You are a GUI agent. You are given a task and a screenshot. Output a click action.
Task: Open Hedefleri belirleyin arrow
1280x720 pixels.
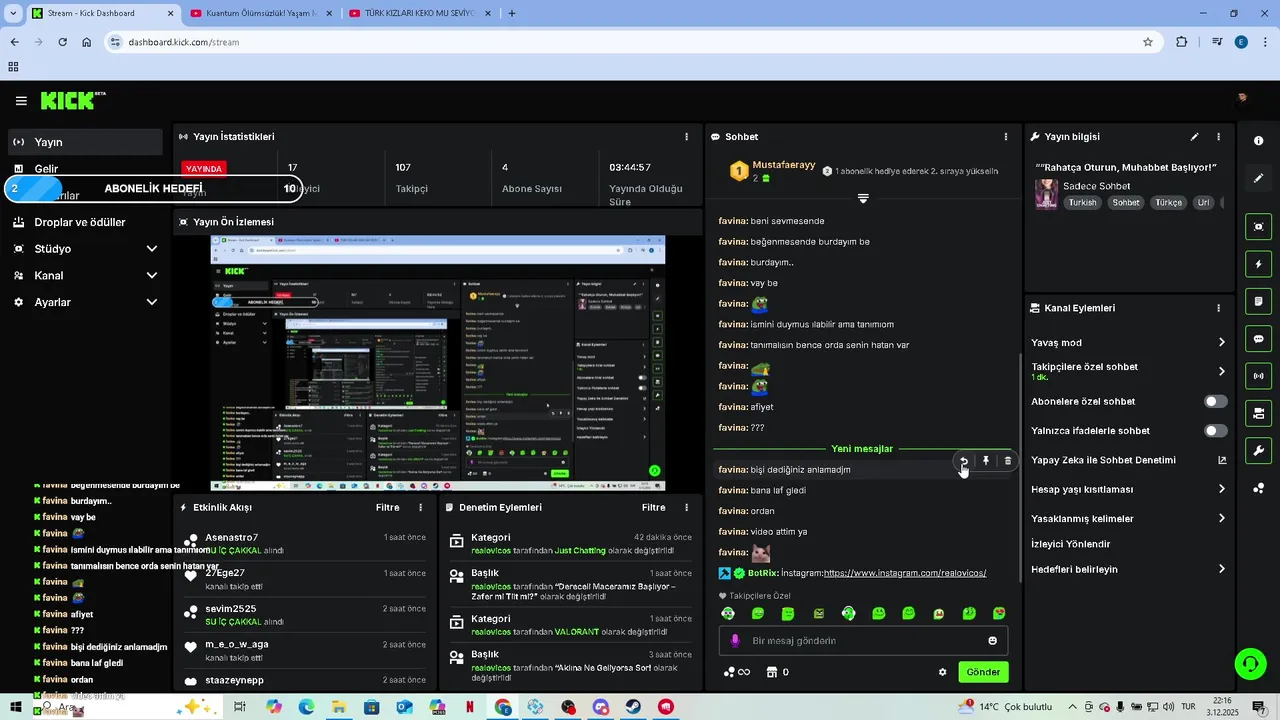[1221, 569]
